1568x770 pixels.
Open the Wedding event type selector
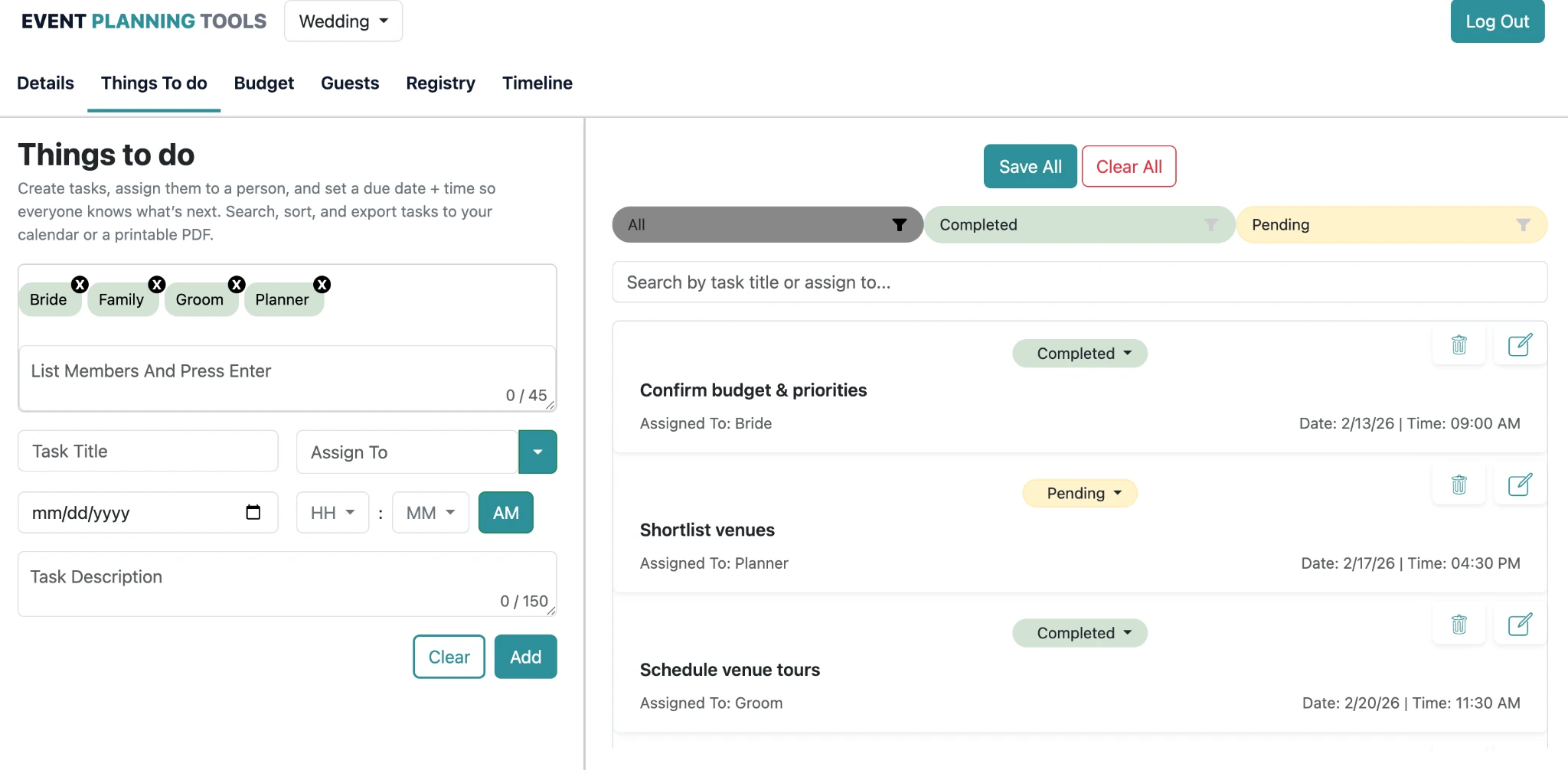click(x=342, y=21)
